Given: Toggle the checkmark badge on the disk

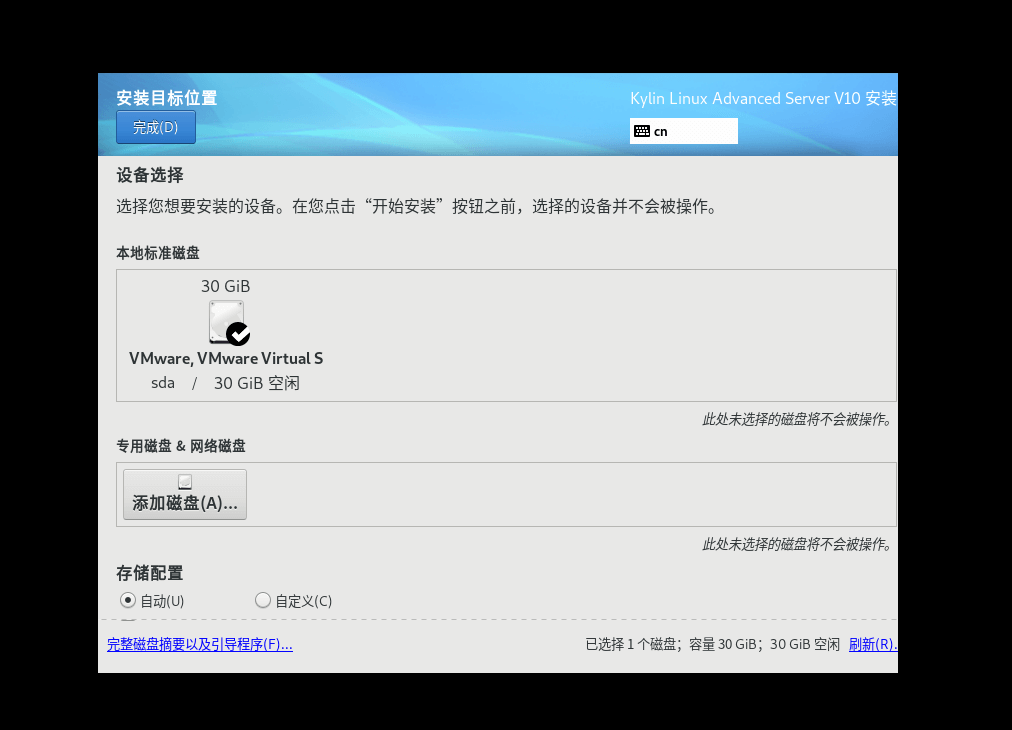Looking at the screenshot, I should [238, 334].
